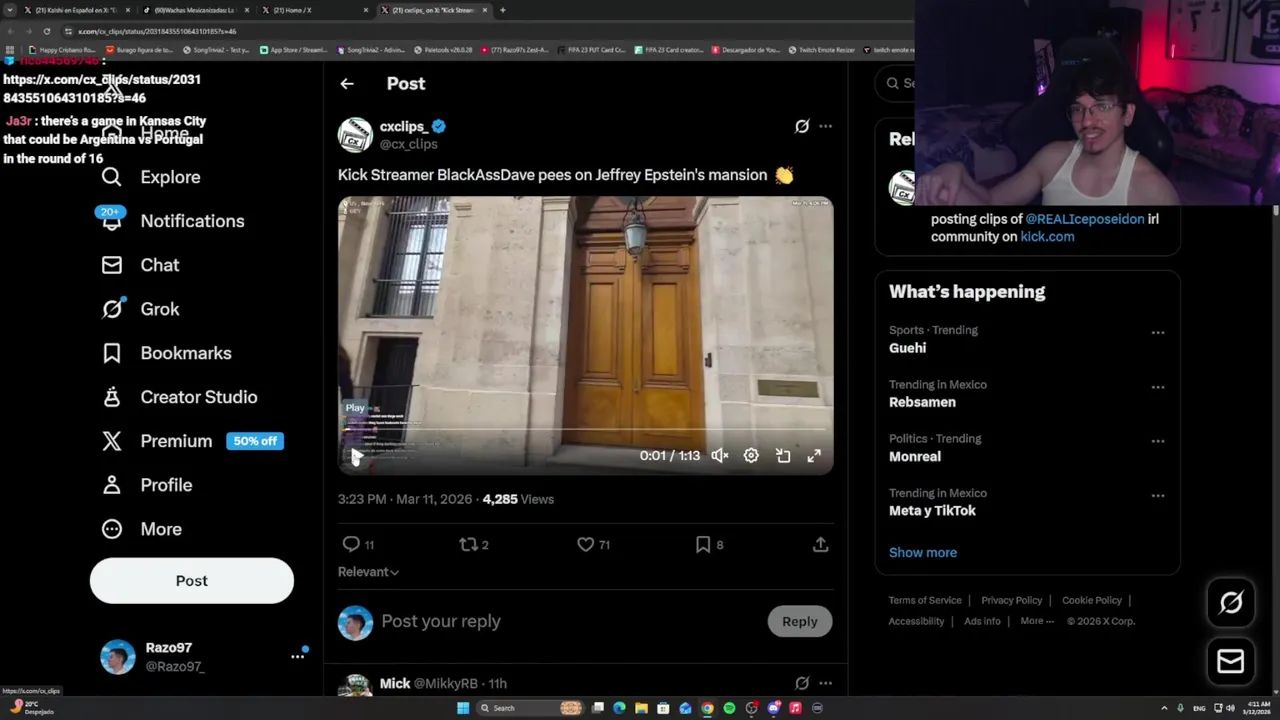
Task: Expand the More item in the X sidebar
Action: 141,529
